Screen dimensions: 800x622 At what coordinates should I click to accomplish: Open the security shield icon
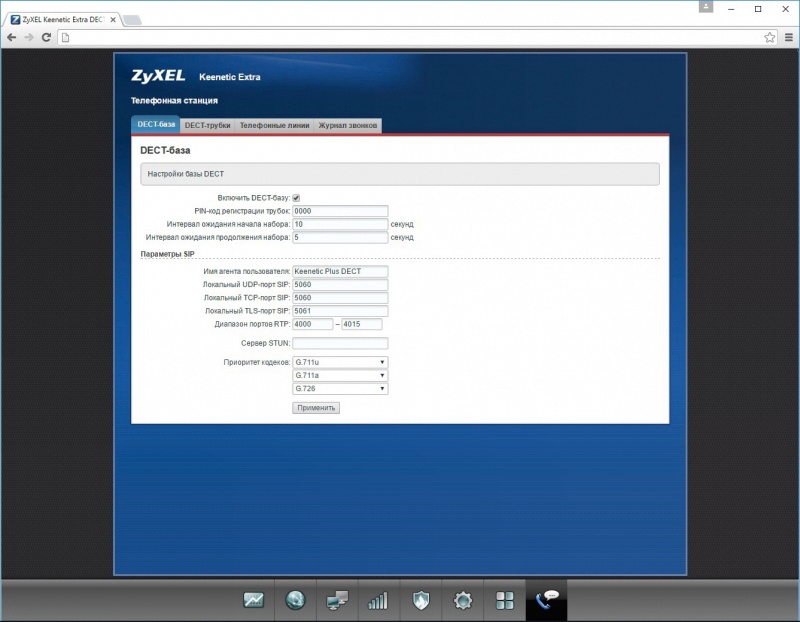(421, 600)
